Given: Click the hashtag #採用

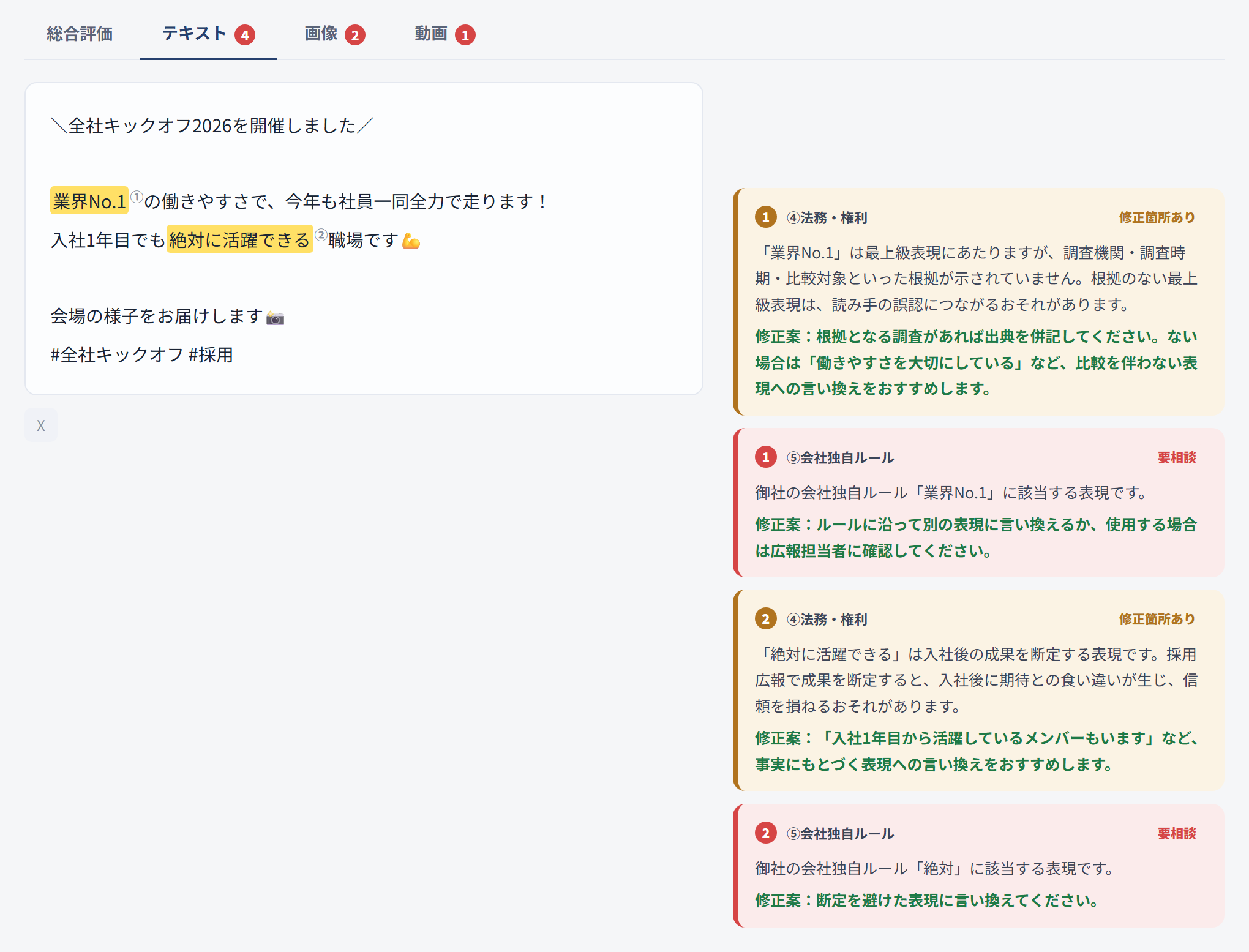Looking at the screenshot, I should [211, 354].
